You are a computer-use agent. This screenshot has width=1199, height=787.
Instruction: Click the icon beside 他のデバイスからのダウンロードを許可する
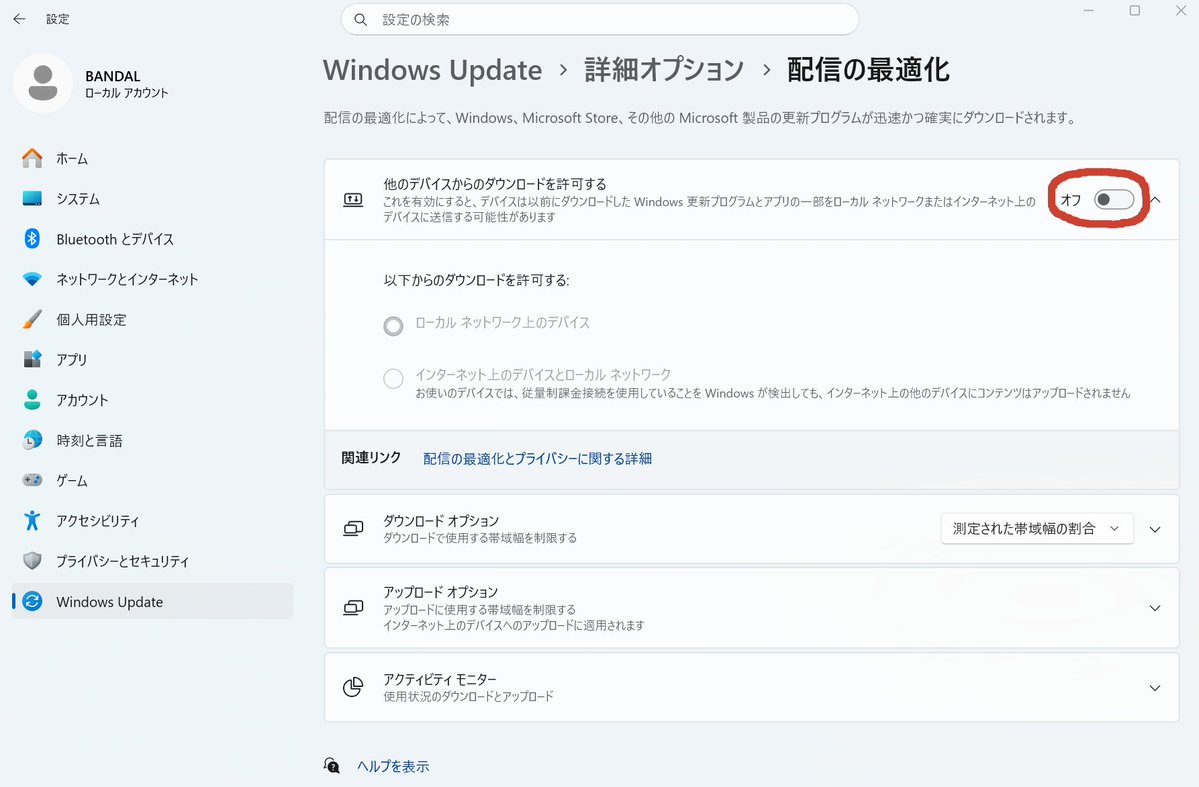[353, 200]
